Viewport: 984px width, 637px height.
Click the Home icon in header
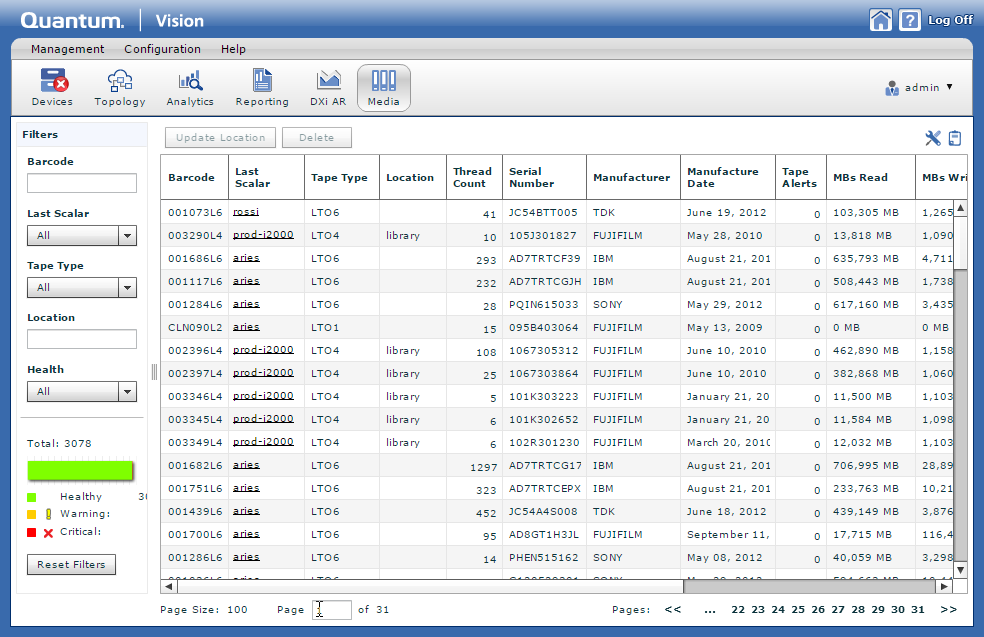(880, 20)
